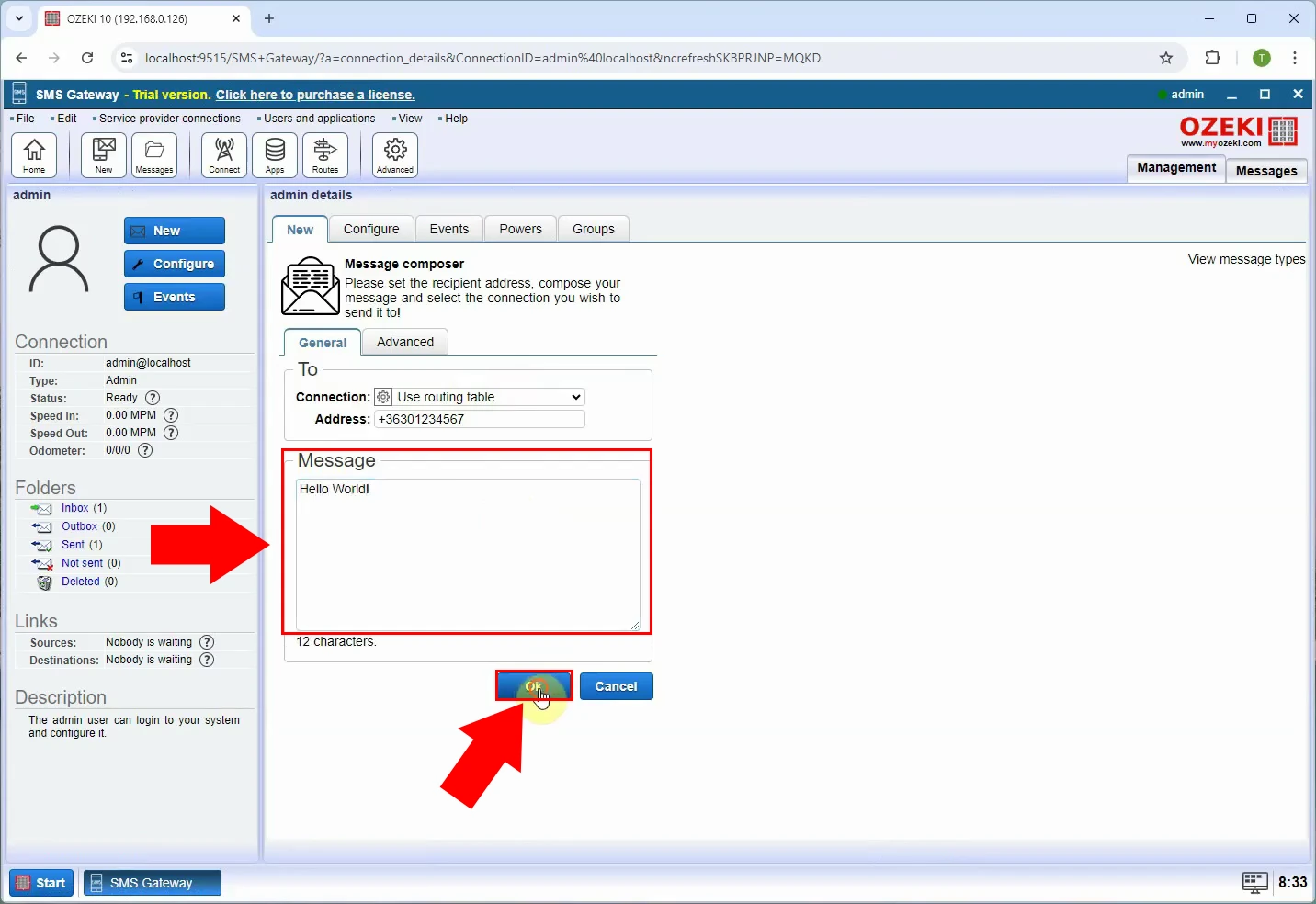
Task: Click the blue Configure button
Action: click(175, 264)
